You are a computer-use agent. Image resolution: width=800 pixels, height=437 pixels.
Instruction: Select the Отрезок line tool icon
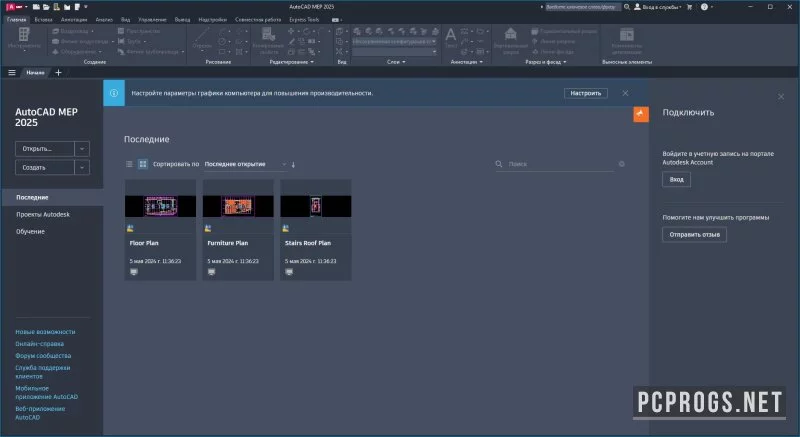point(202,37)
